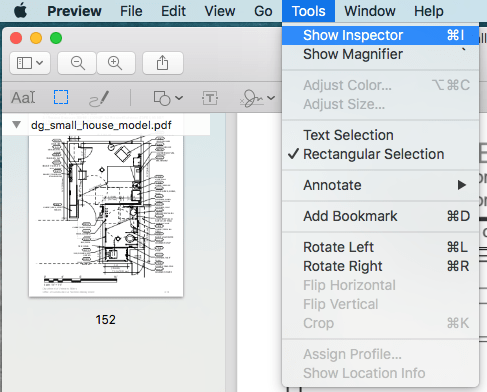487x392 pixels.
Task: Select the rectangular selection markup tool
Action: [61, 97]
